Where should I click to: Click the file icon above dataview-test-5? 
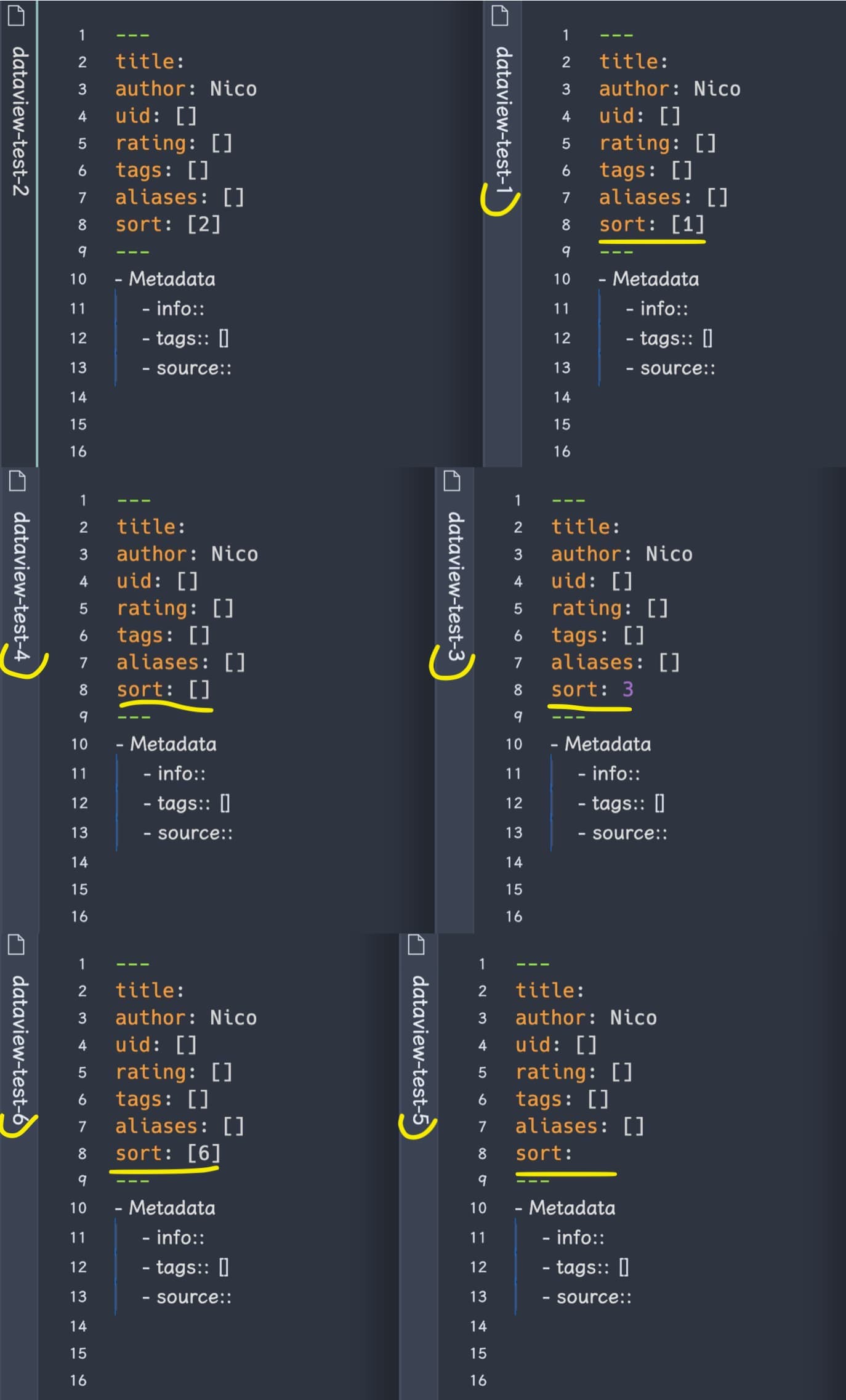pos(417,945)
